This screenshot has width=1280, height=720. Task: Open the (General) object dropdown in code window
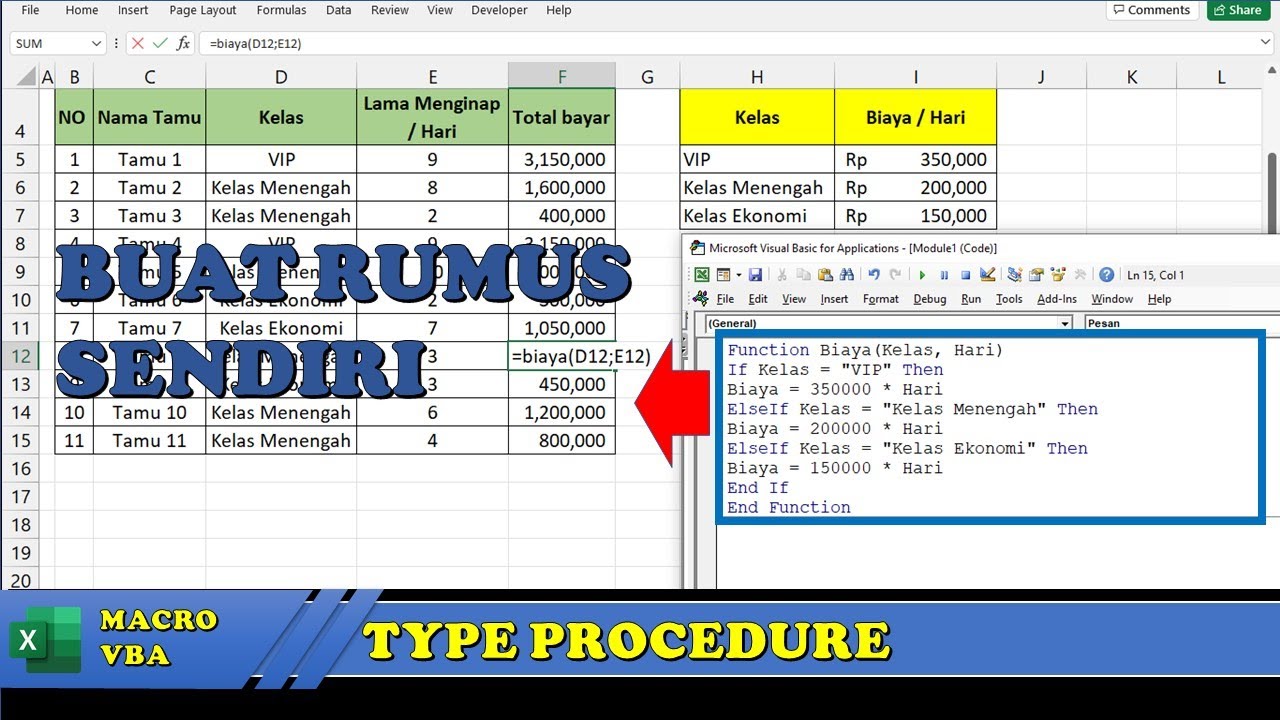(1065, 323)
